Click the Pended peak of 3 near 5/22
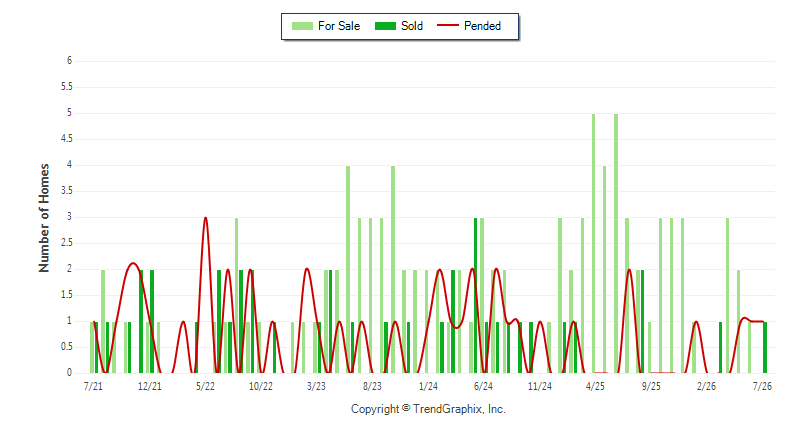This screenshot has height=434, width=800. pos(205,218)
